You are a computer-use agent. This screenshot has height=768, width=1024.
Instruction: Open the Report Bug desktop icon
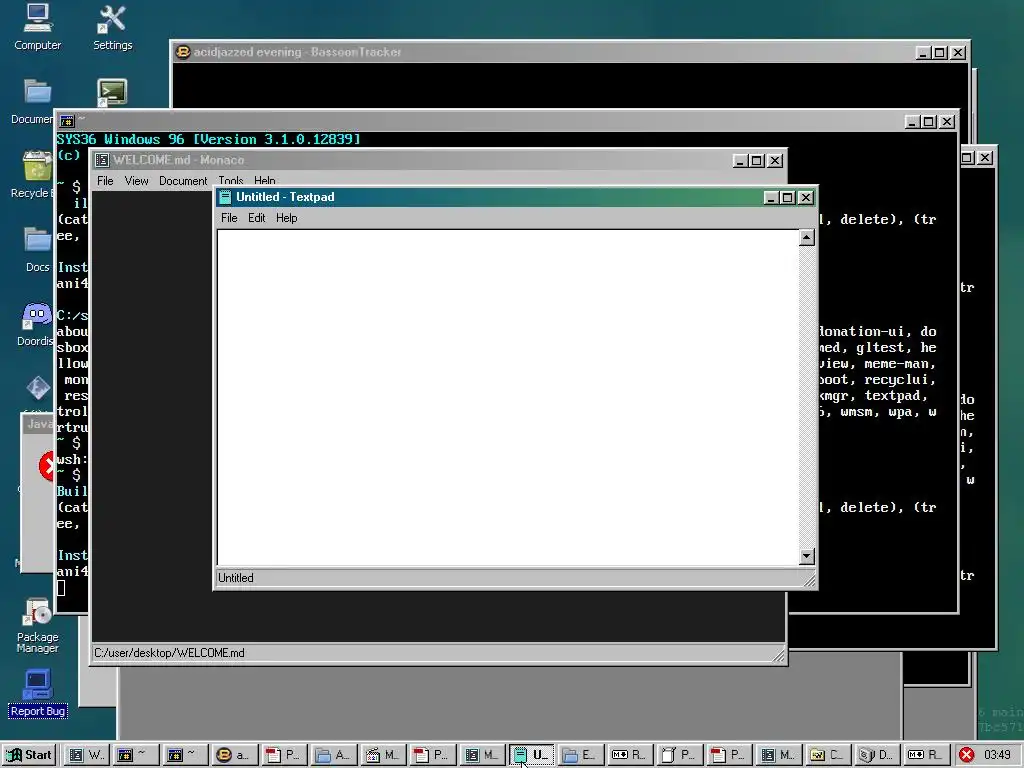click(37, 694)
